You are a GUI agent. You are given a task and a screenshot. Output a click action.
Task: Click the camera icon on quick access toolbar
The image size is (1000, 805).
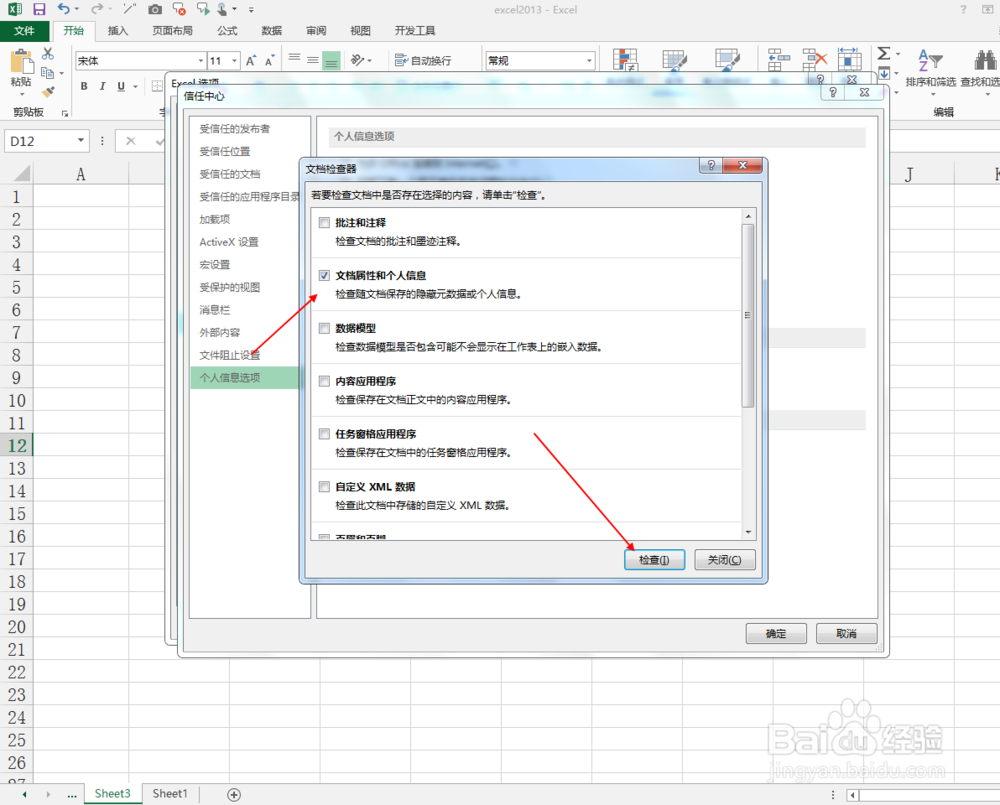155,9
